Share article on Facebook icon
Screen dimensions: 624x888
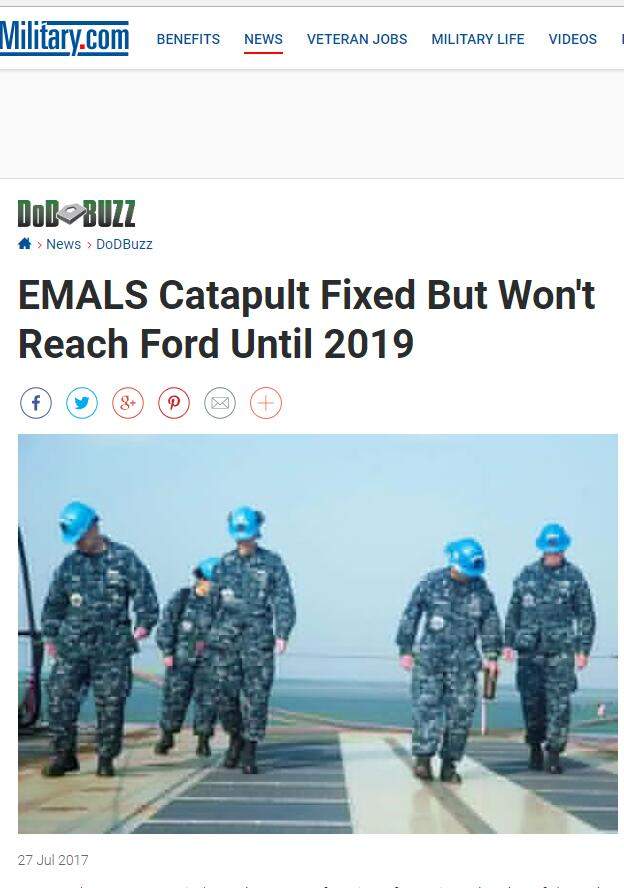point(36,403)
